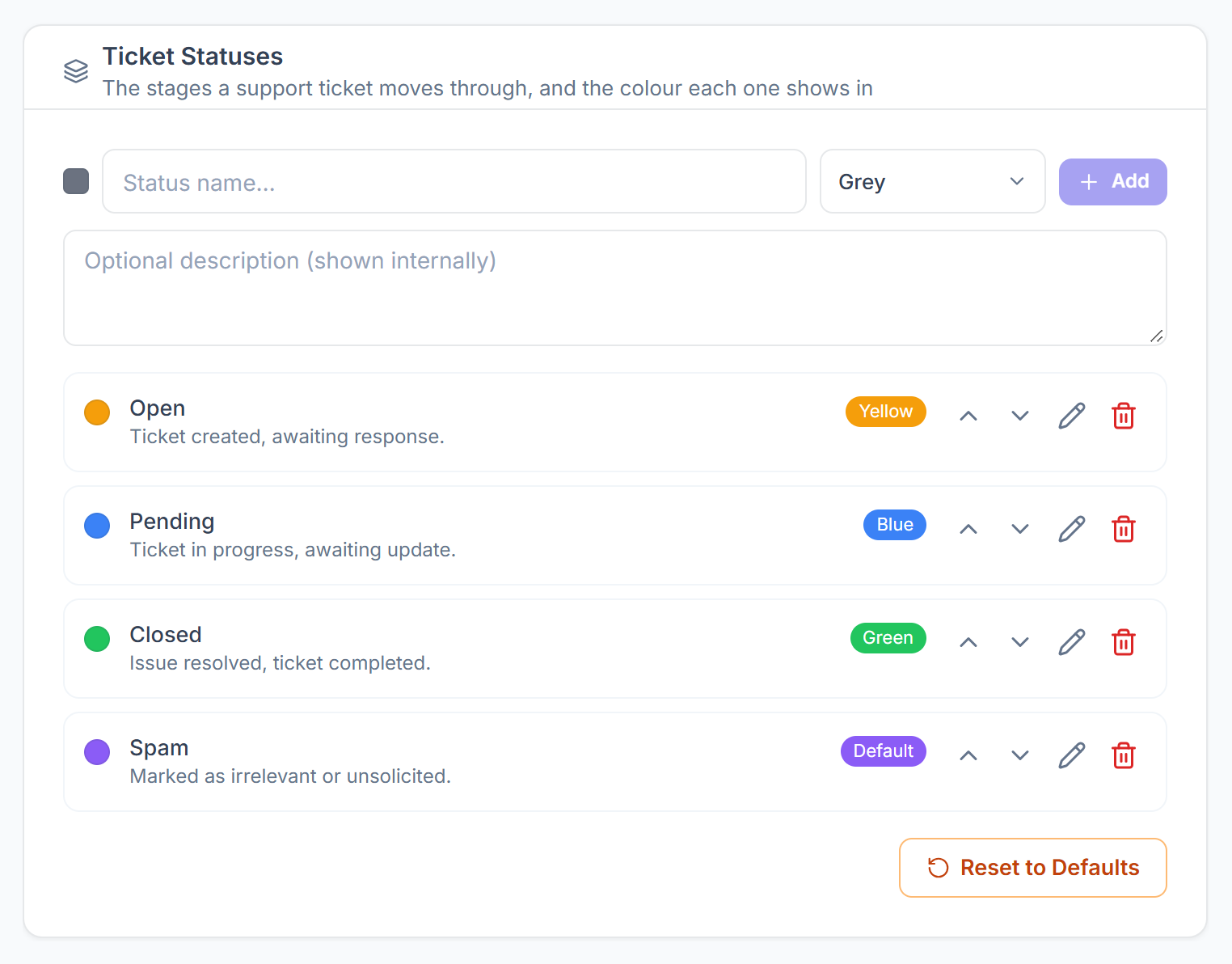Edit the Spam status
Image resolution: width=1232 pixels, height=964 pixels.
(1072, 755)
